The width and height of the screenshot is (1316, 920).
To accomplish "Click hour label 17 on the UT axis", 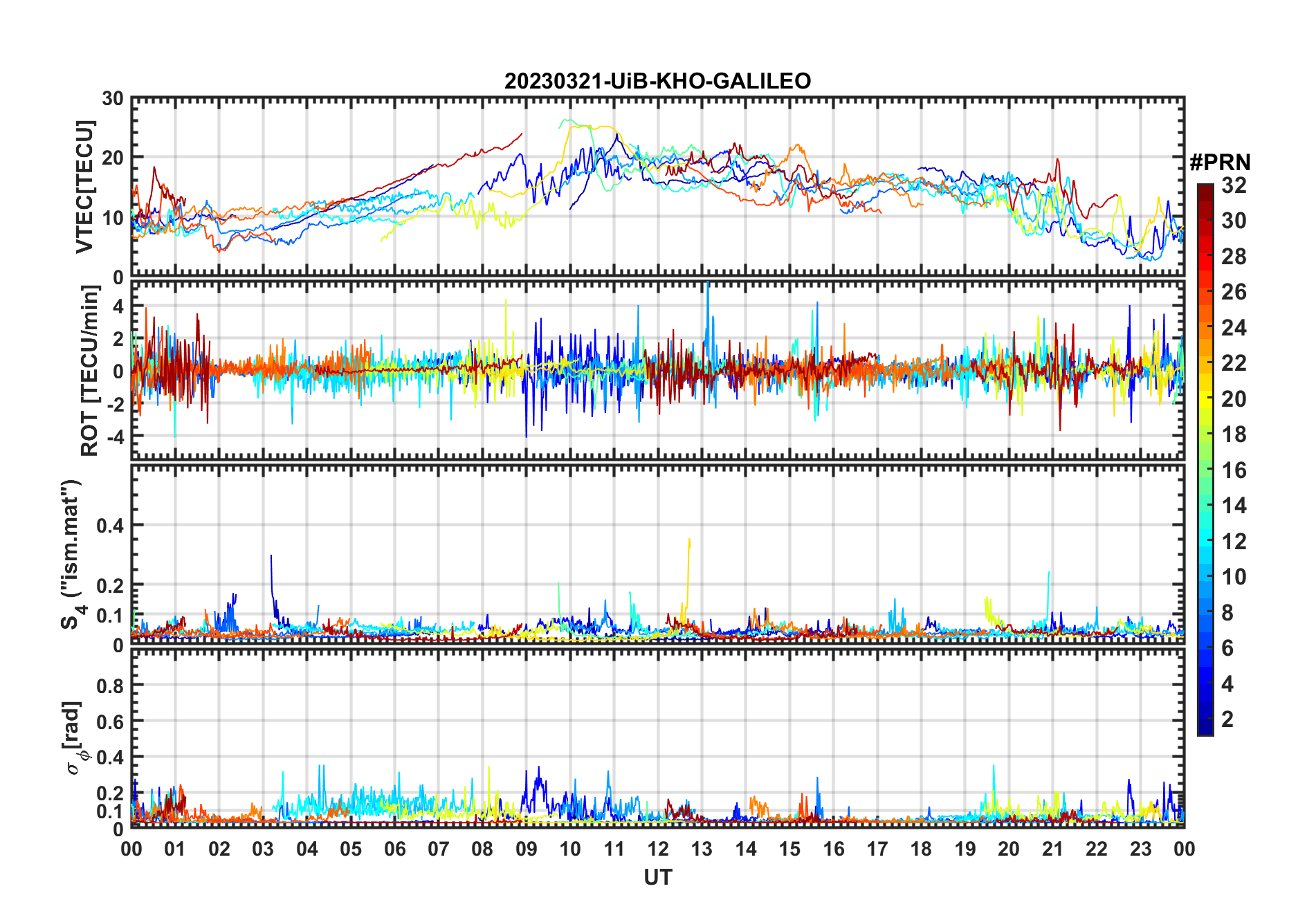I will click(x=877, y=849).
